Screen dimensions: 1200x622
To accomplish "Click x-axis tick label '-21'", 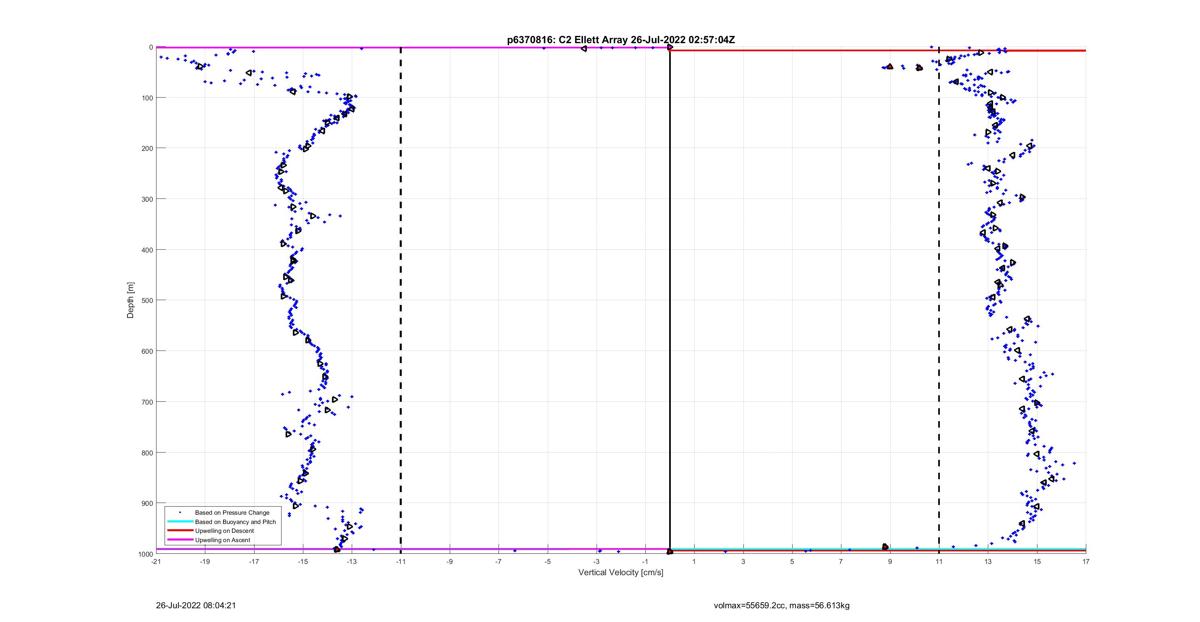I will click(156, 561).
